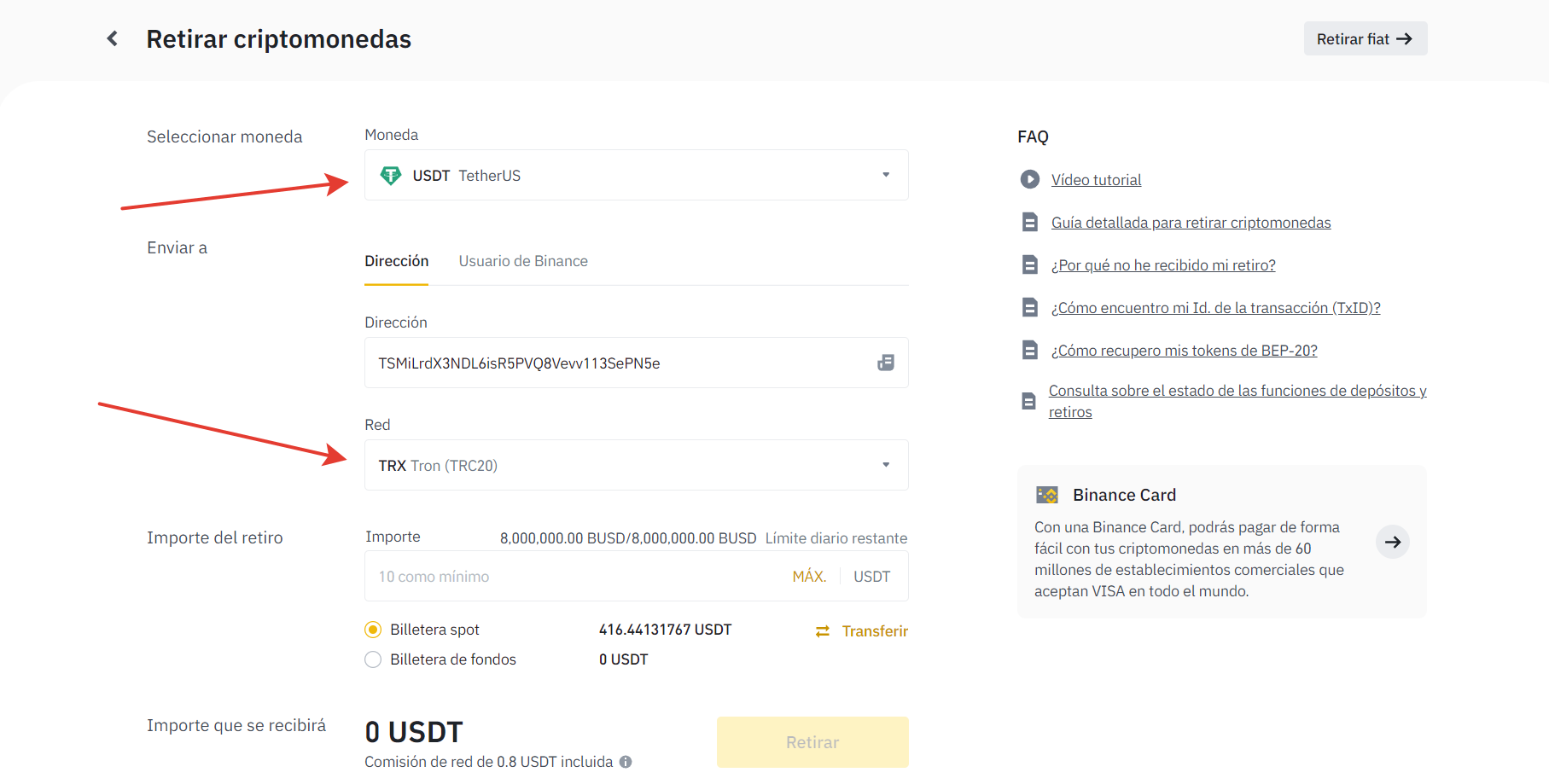The width and height of the screenshot is (1549, 784).
Task: Open the Red TRX Tron (TRC20) dropdown
Action: tap(636, 465)
